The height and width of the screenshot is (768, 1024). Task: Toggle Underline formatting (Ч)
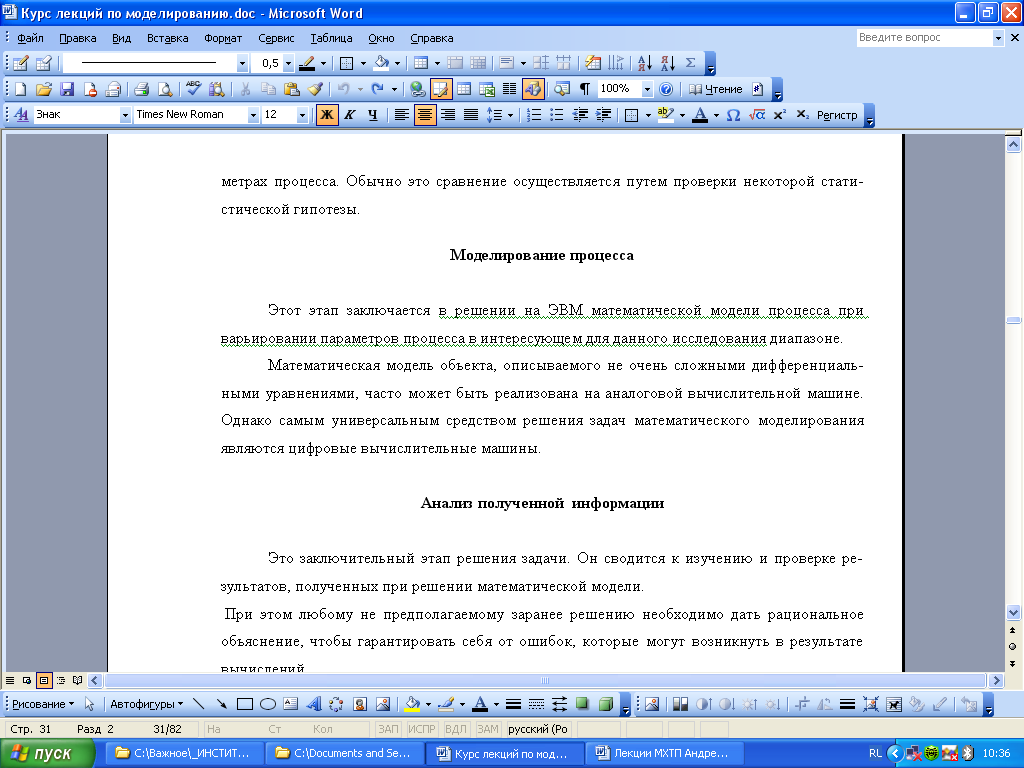[x=372, y=115]
